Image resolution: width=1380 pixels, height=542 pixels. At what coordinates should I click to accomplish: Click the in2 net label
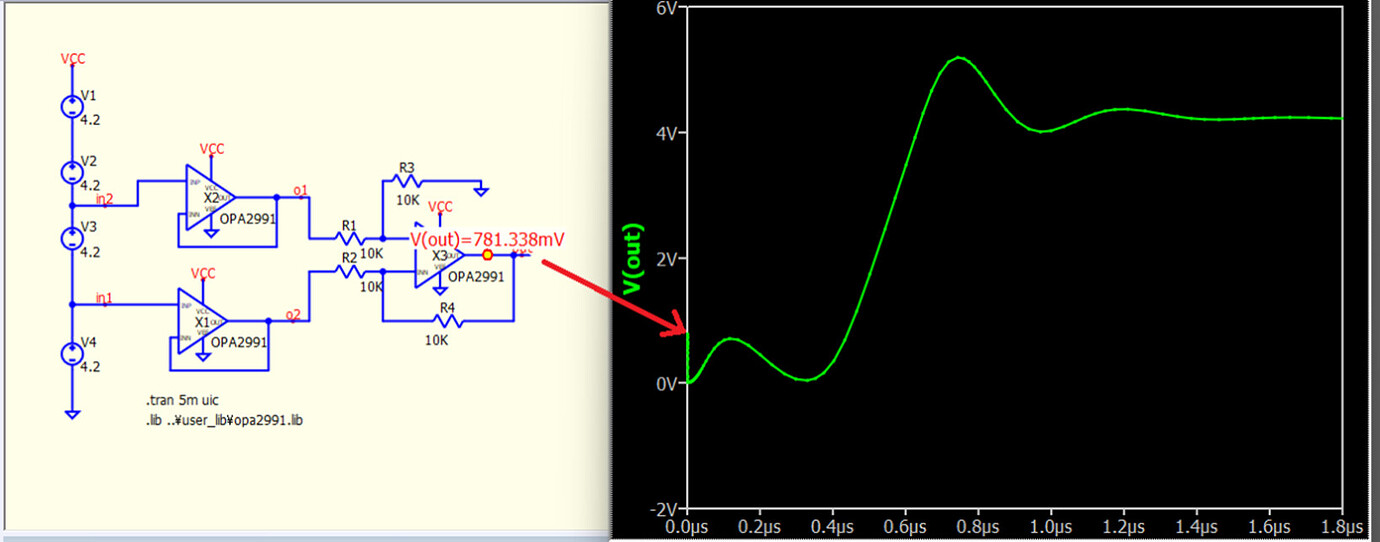pos(104,199)
